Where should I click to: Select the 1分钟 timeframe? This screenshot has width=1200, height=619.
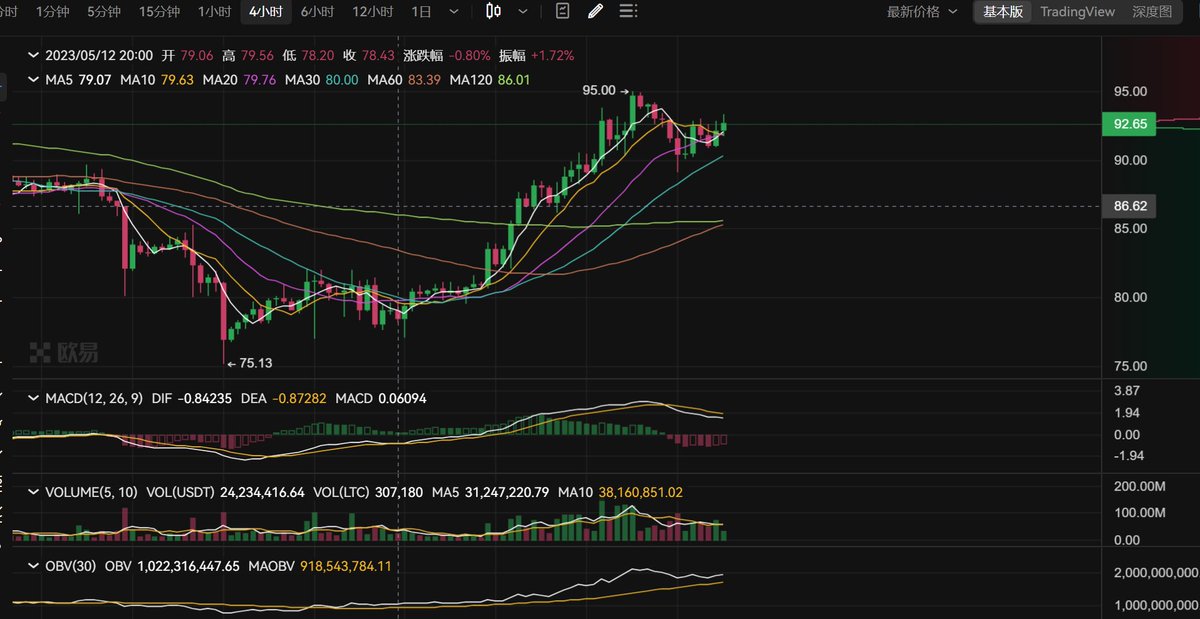(52, 12)
